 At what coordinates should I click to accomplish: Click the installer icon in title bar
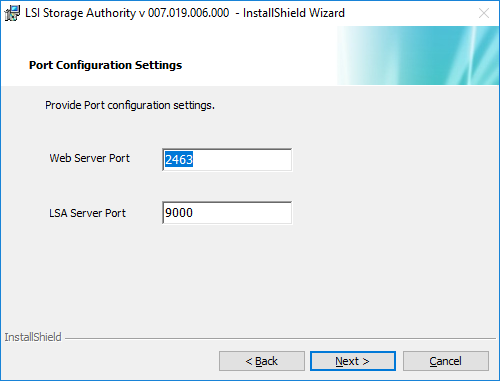point(12,13)
